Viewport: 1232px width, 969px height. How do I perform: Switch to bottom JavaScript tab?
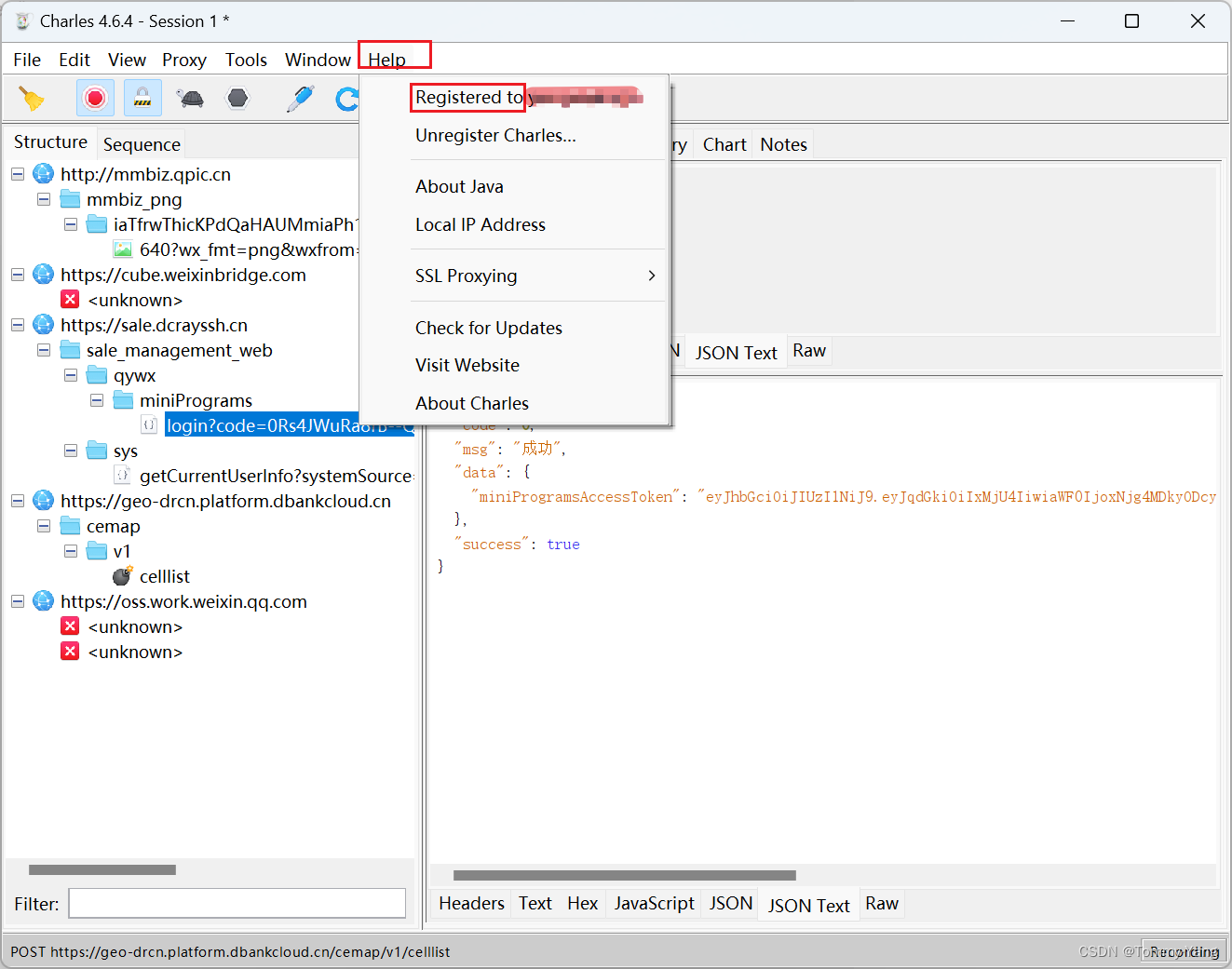click(x=654, y=903)
